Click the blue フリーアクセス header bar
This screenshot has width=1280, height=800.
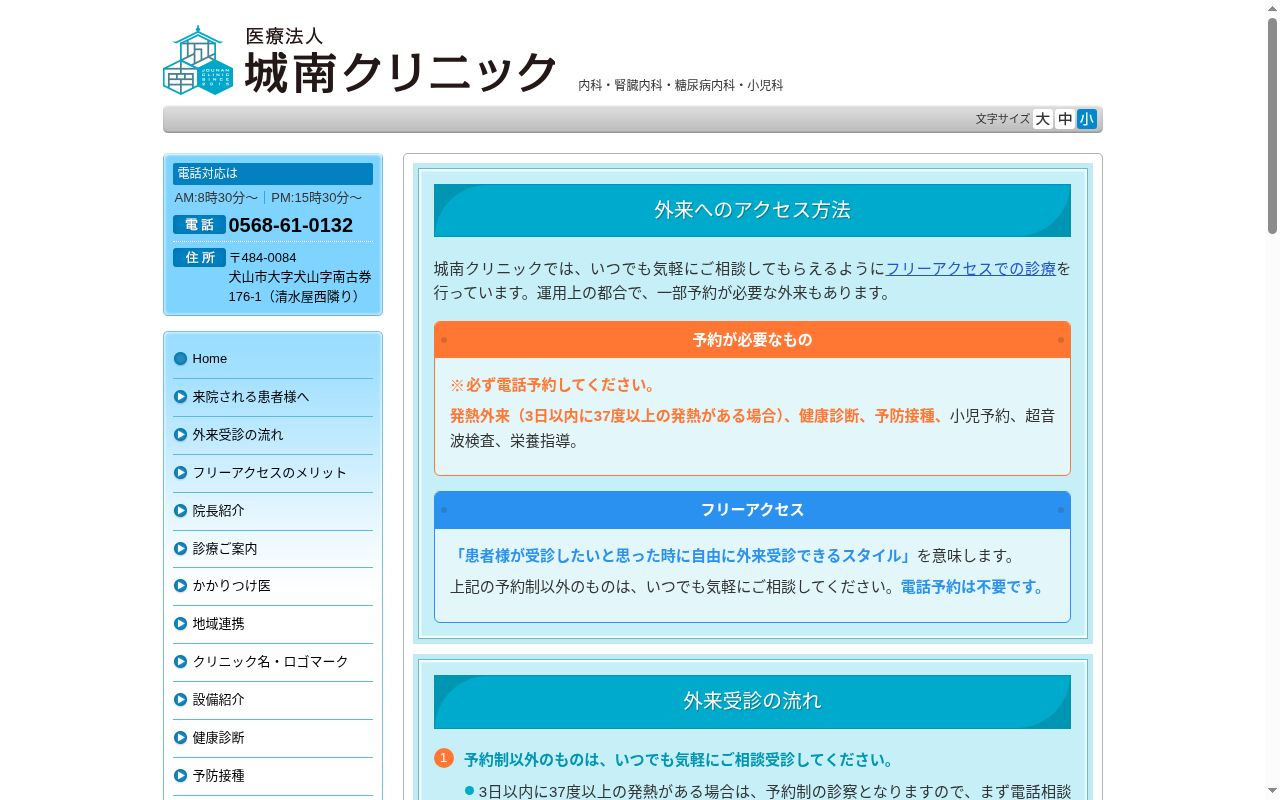tap(752, 510)
